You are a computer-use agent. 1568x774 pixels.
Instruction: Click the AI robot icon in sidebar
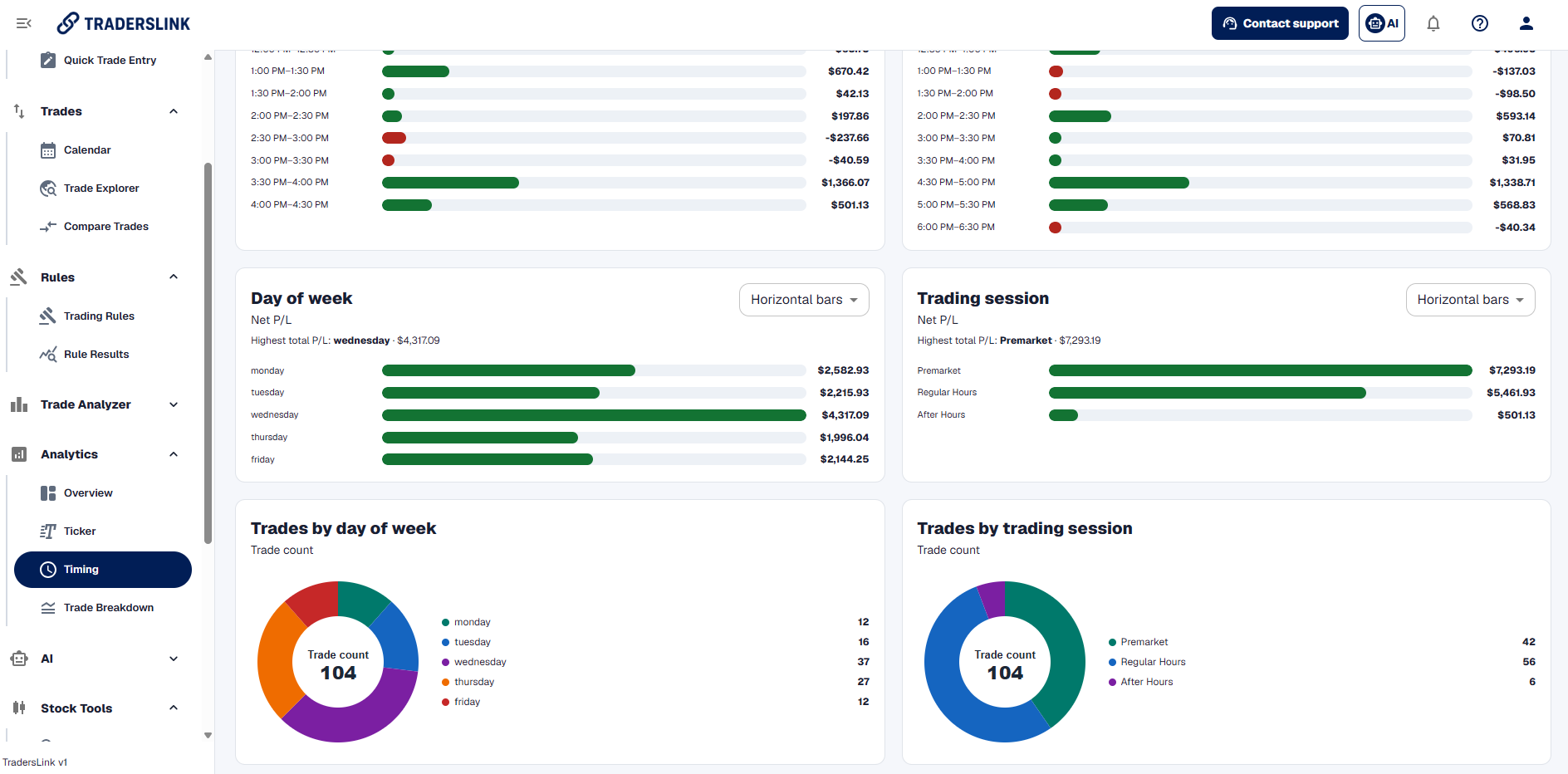[x=19, y=659]
